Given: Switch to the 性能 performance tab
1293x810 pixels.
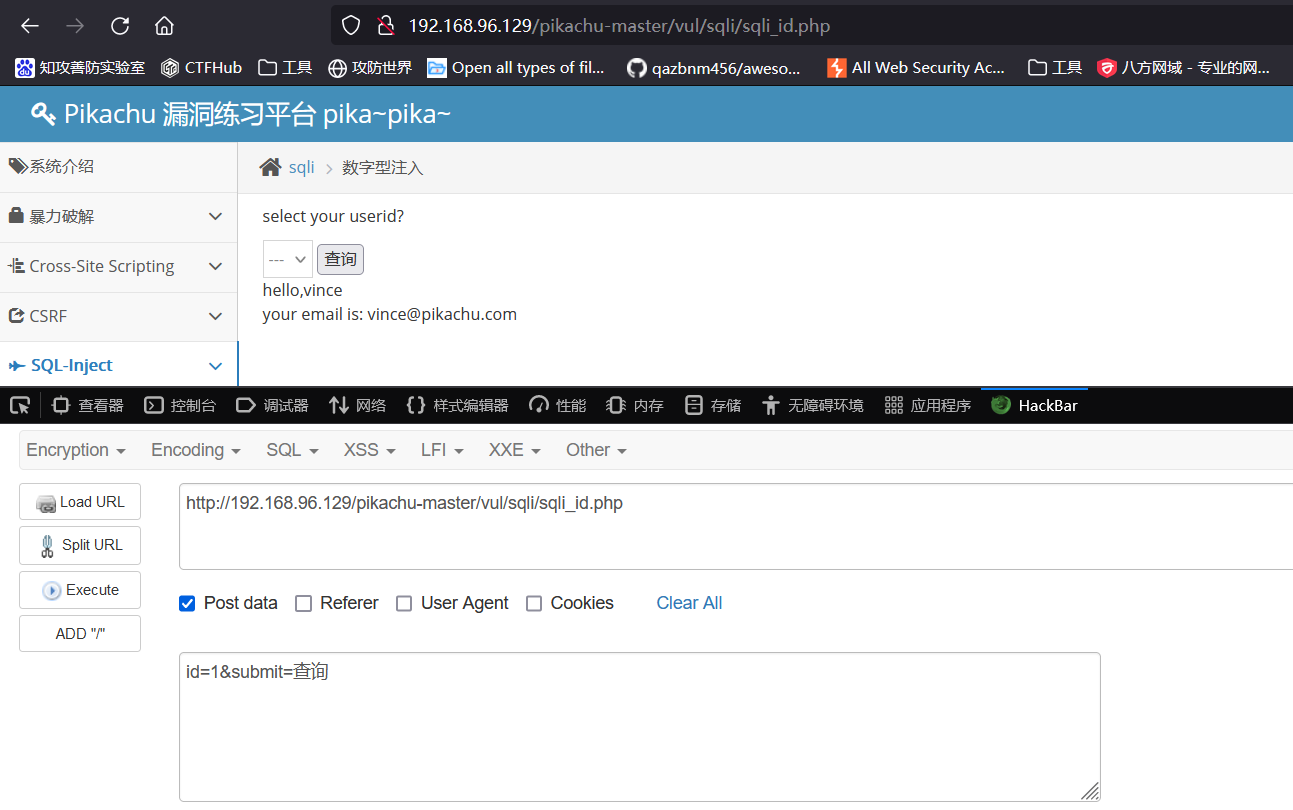Looking at the screenshot, I should tap(558, 405).
